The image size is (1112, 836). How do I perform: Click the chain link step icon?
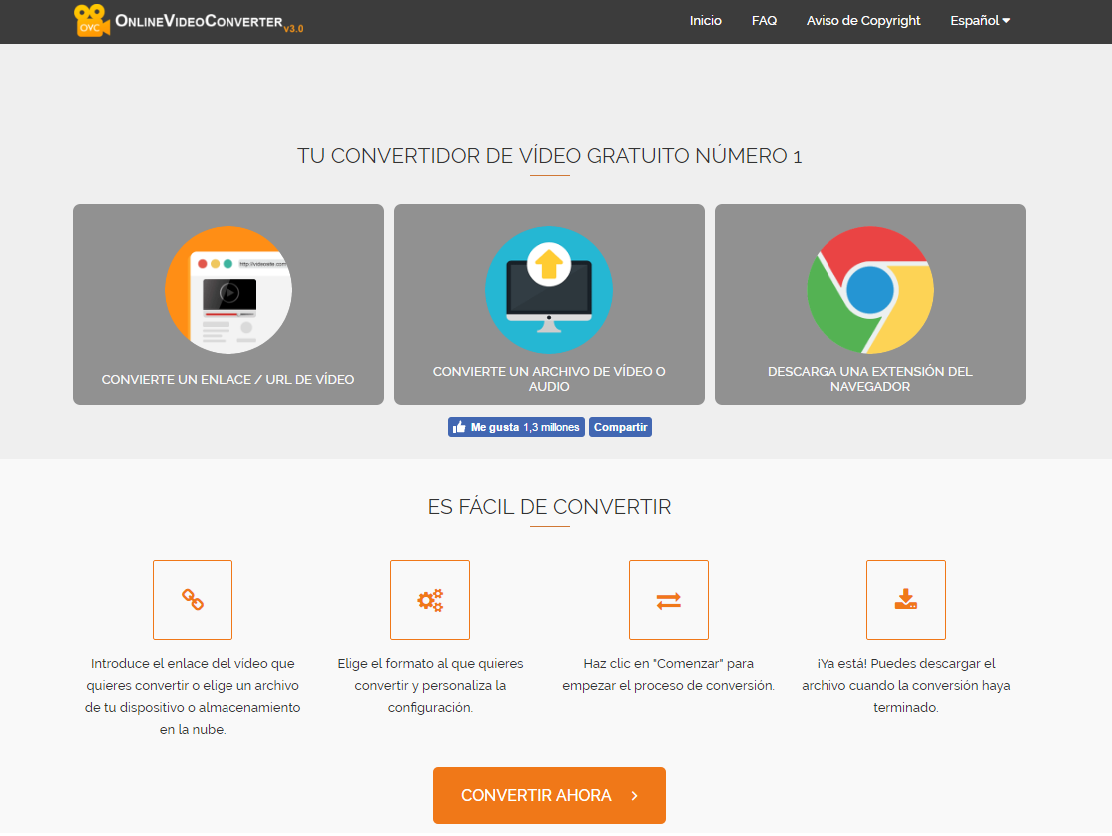pyautogui.click(x=192, y=600)
